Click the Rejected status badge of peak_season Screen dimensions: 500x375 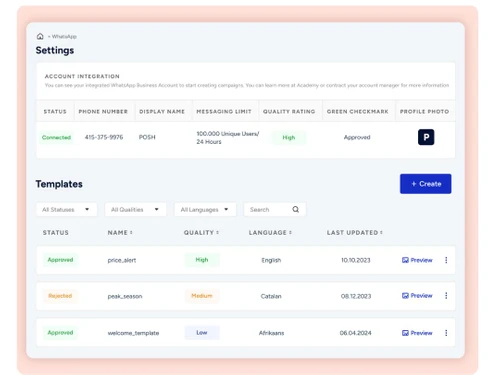(x=60, y=296)
